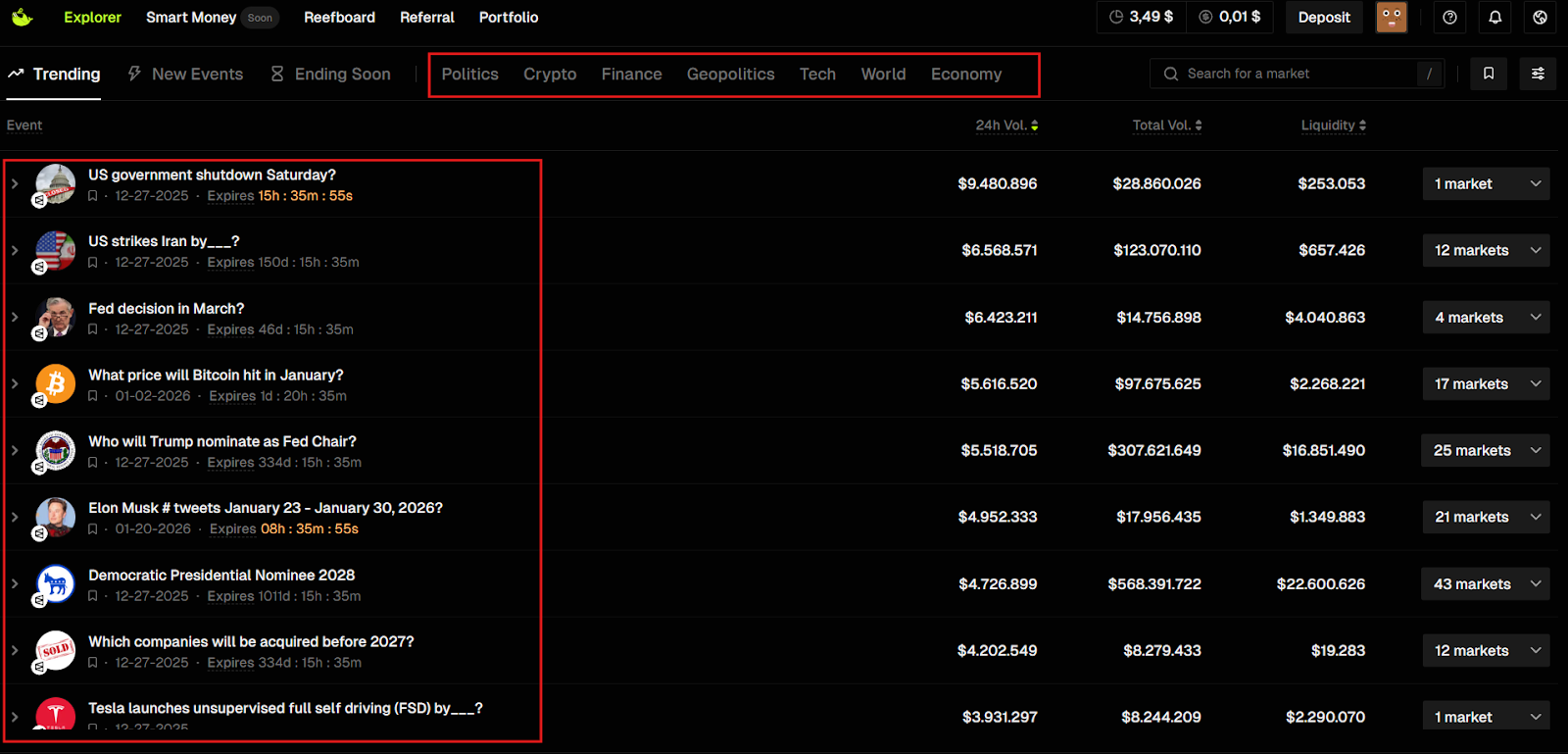This screenshot has width=1568, height=754.
Task: Click the Deposit button
Action: tap(1324, 17)
